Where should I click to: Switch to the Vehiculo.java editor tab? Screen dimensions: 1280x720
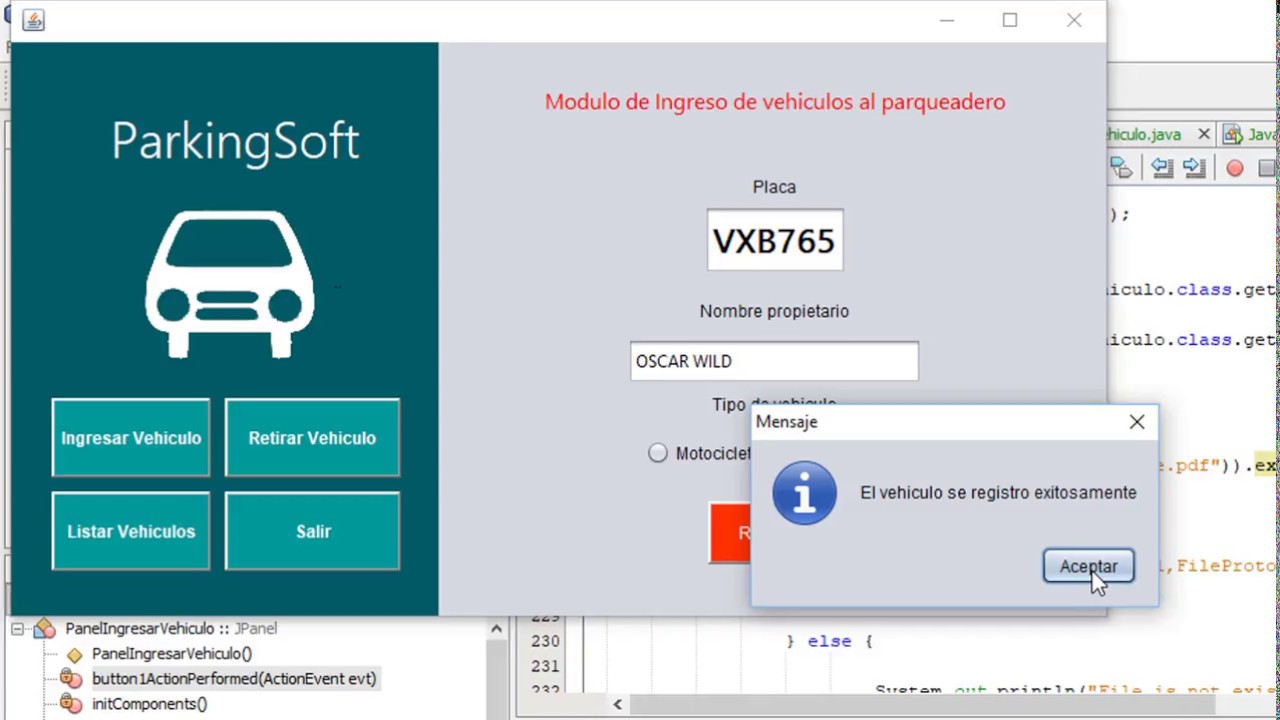pyautogui.click(x=1144, y=134)
